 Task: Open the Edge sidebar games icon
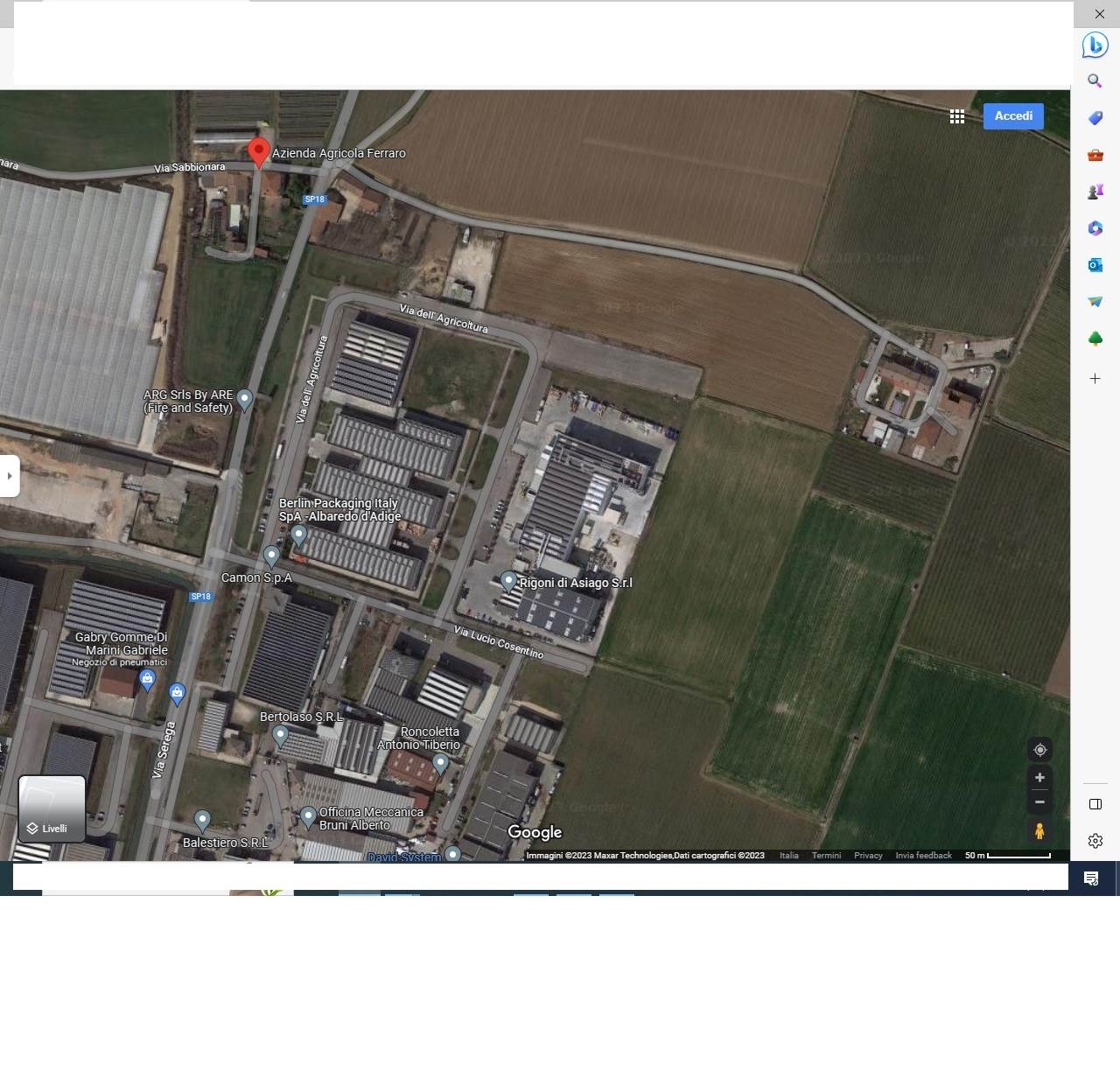[1095, 192]
